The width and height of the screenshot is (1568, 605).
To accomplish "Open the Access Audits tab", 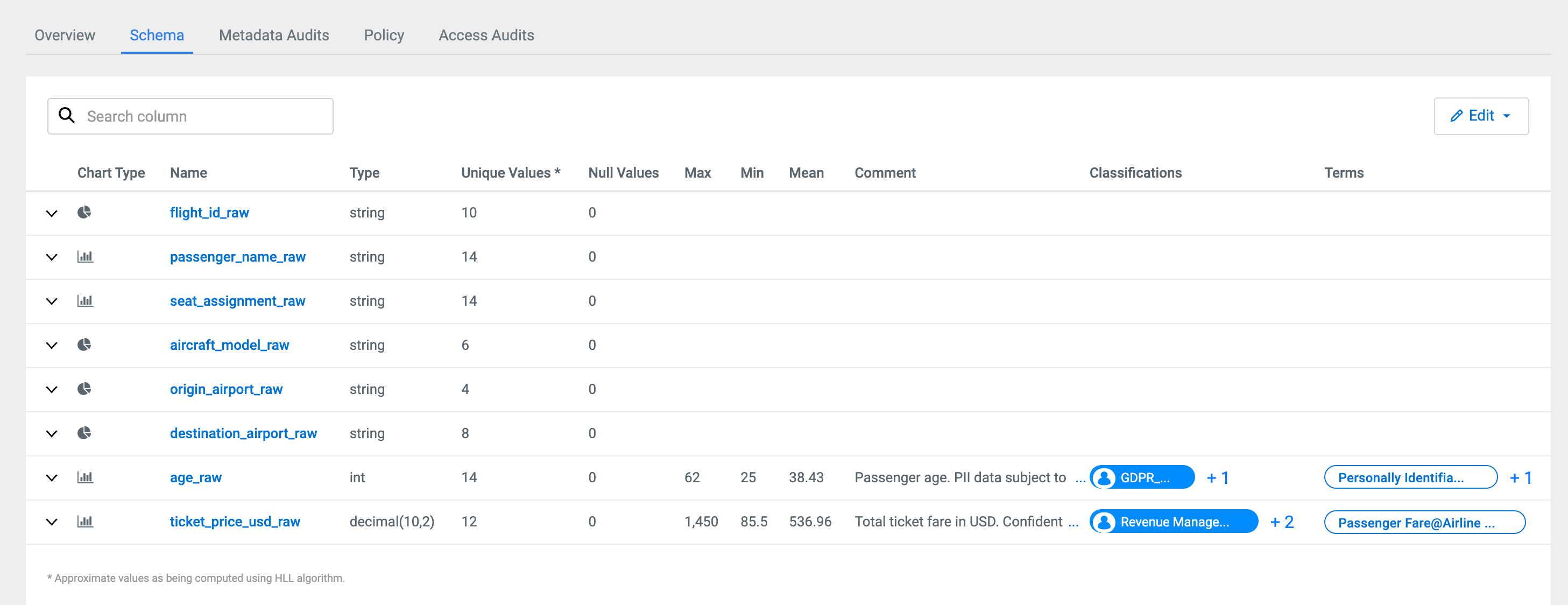I will point(486,36).
